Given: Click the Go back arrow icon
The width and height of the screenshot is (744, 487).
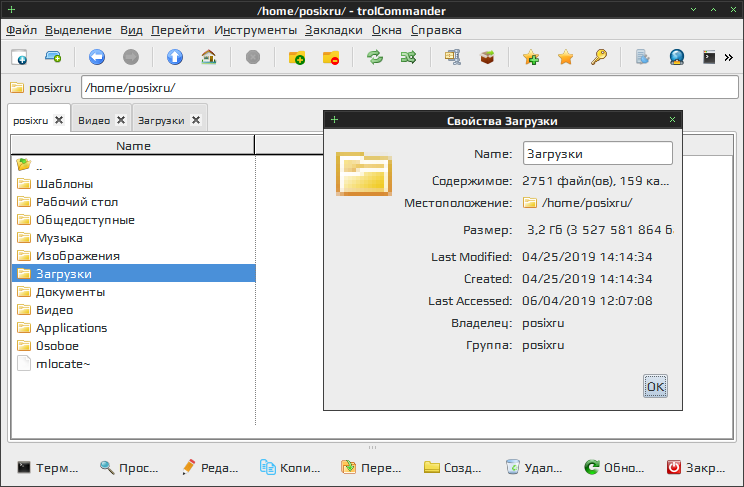Looking at the screenshot, I should click(x=97, y=57).
